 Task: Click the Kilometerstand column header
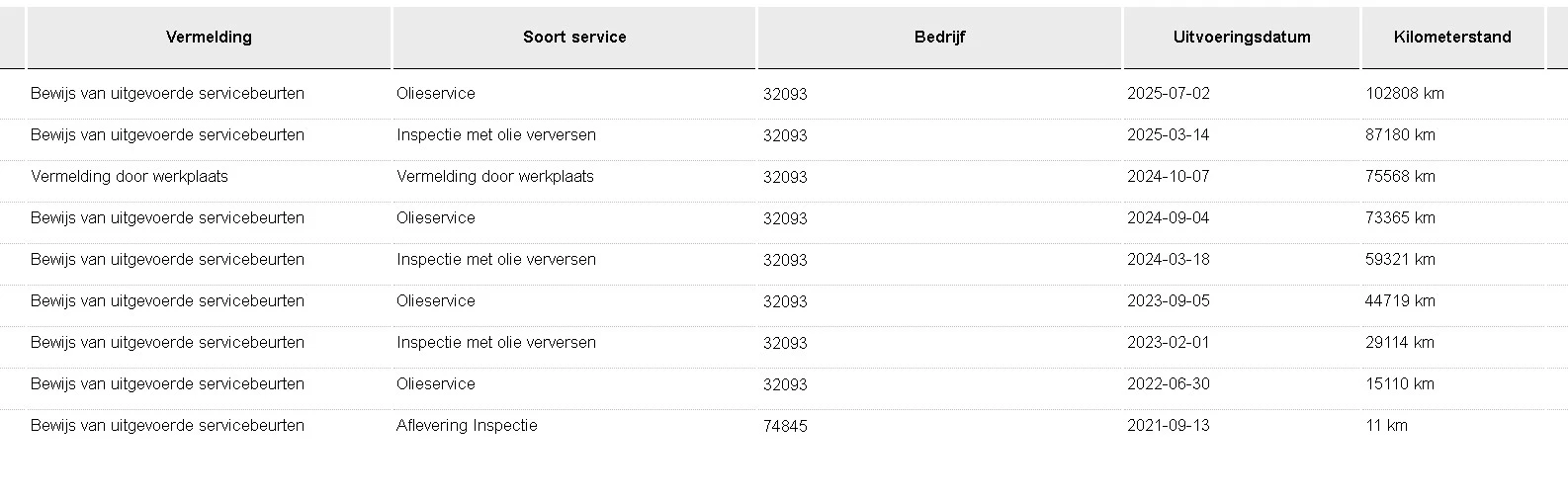[1452, 38]
